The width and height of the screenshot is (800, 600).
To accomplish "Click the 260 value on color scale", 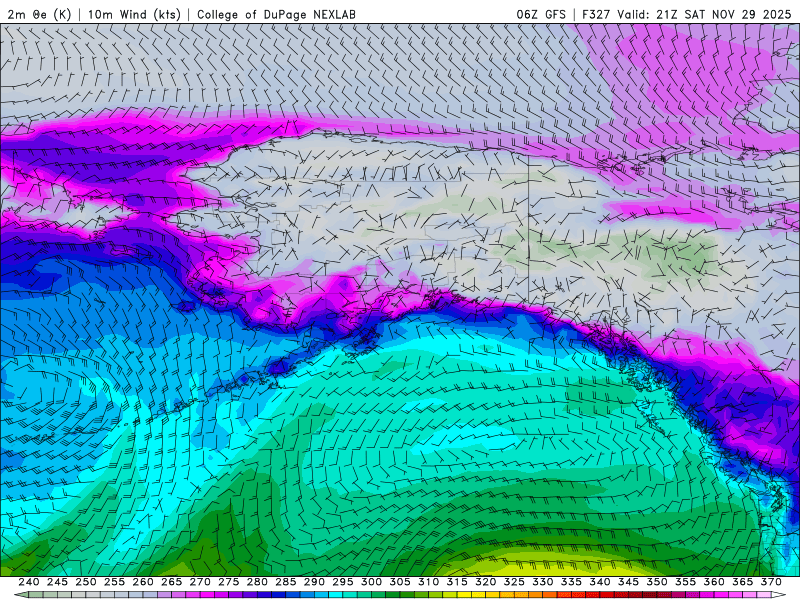I will (x=143, y=582).
